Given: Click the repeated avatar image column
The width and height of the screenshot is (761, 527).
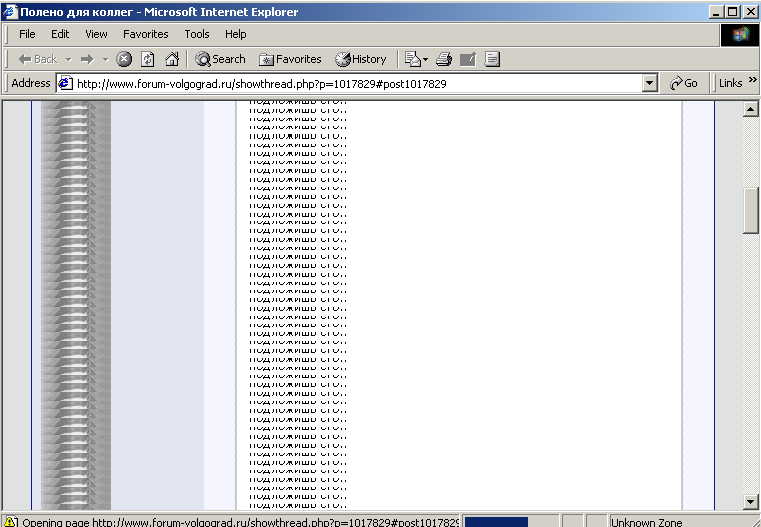Looking at the screenshot, I should [x=76, y=305].
